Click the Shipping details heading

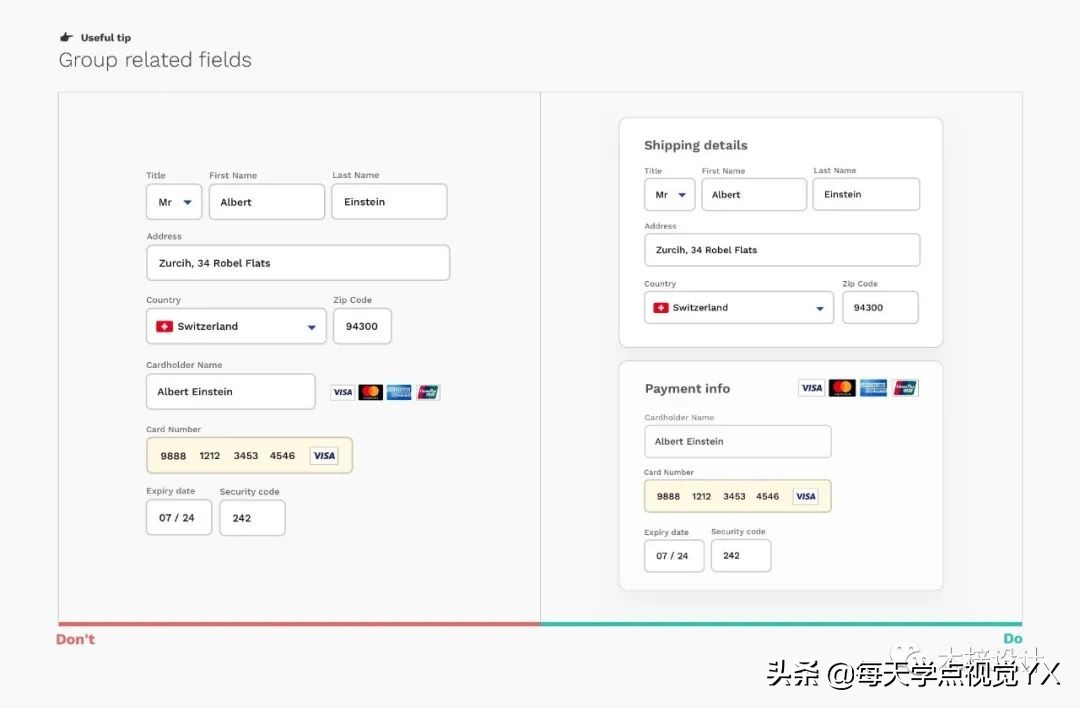(x=695, y=145)
